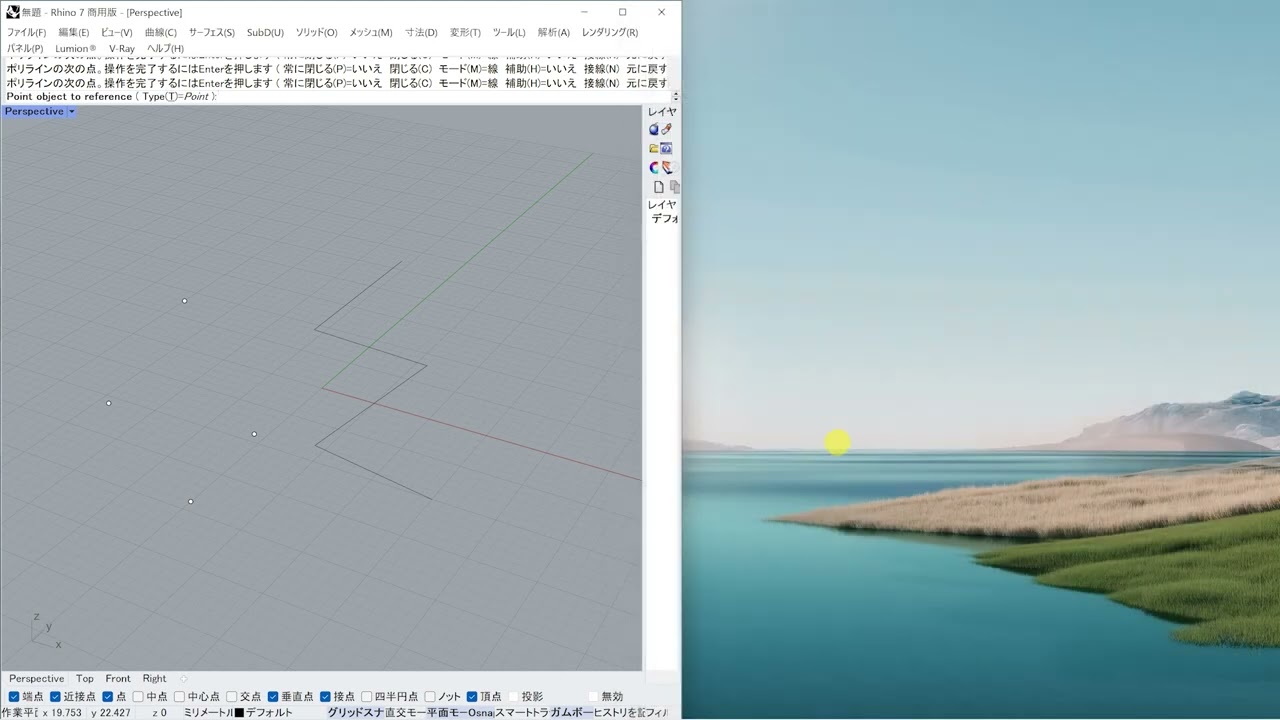This screenshot has height=720, width=1280.
Task: Open SubD(U) menu
Action: tap(265, 32)
